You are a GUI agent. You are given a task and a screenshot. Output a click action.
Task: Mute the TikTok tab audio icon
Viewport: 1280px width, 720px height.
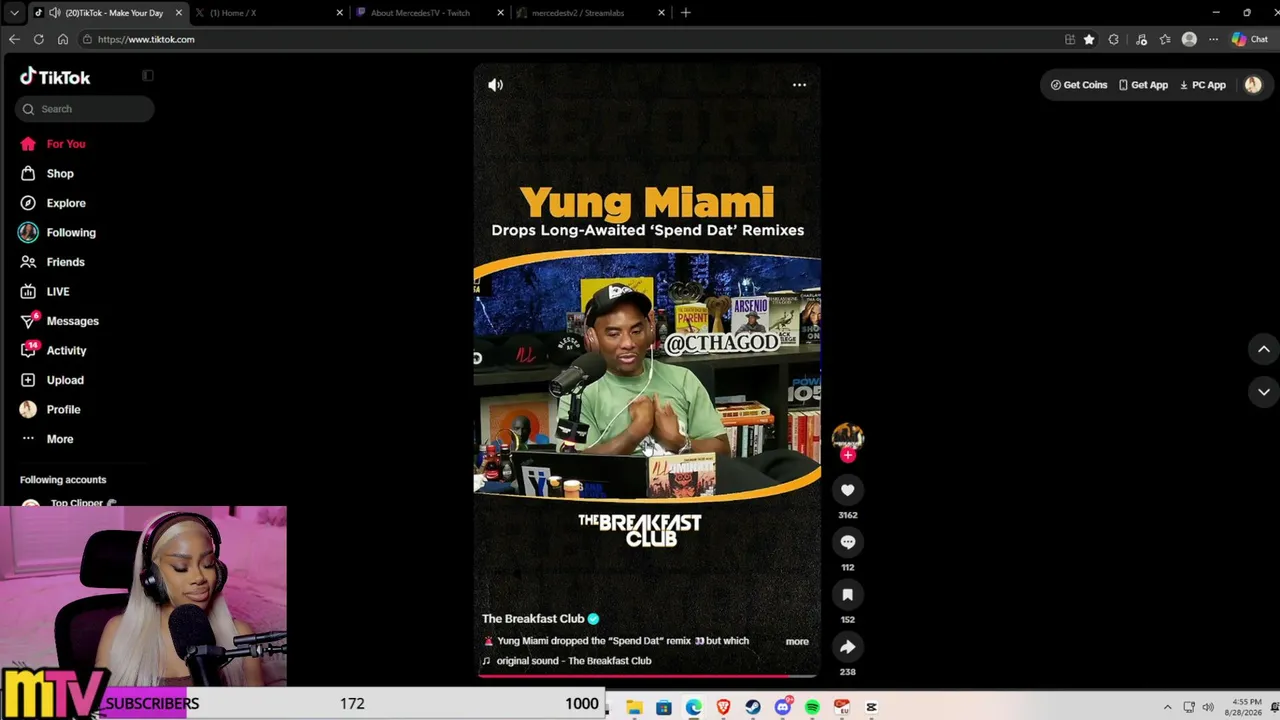(54, 13)
